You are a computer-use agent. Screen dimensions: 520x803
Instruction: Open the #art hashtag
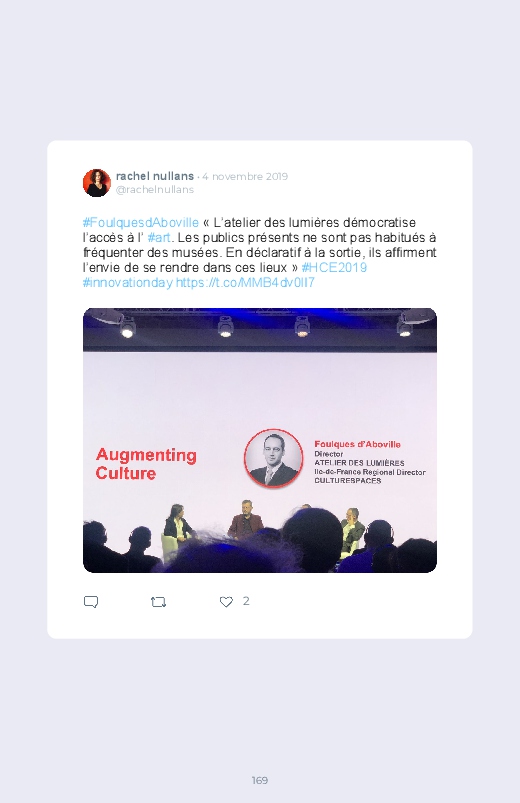159,238
